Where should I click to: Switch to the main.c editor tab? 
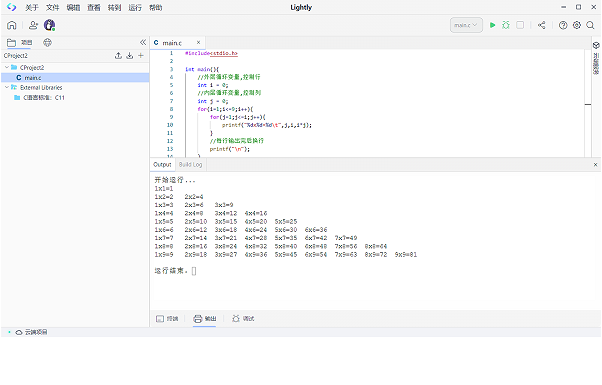pyautogui.click(x=172, y=43)
